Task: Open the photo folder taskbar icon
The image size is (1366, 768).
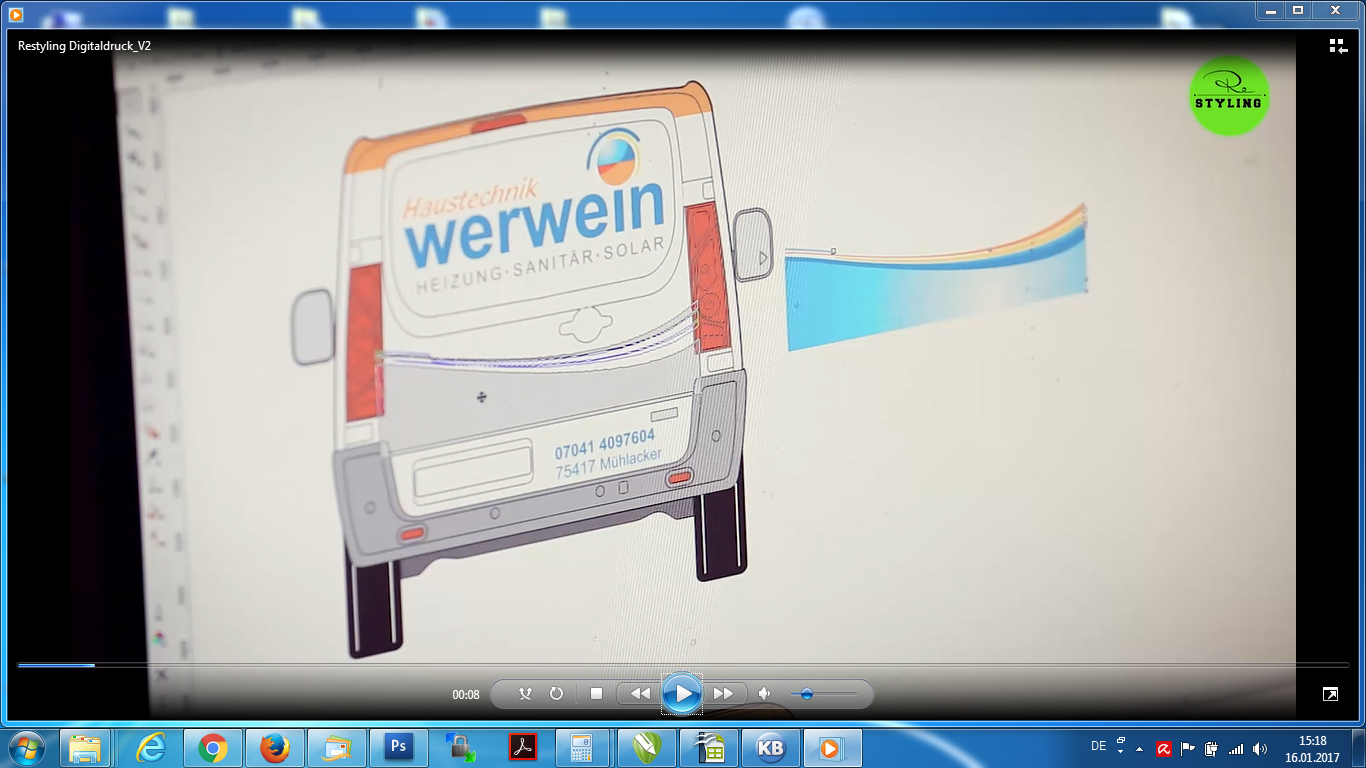Action: tap(336, 748)
